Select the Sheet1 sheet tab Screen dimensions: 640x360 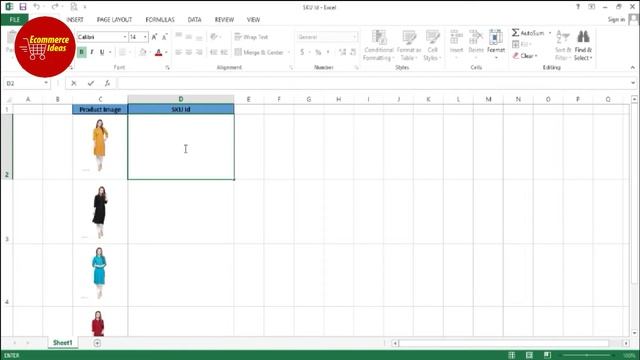(62, 343)
